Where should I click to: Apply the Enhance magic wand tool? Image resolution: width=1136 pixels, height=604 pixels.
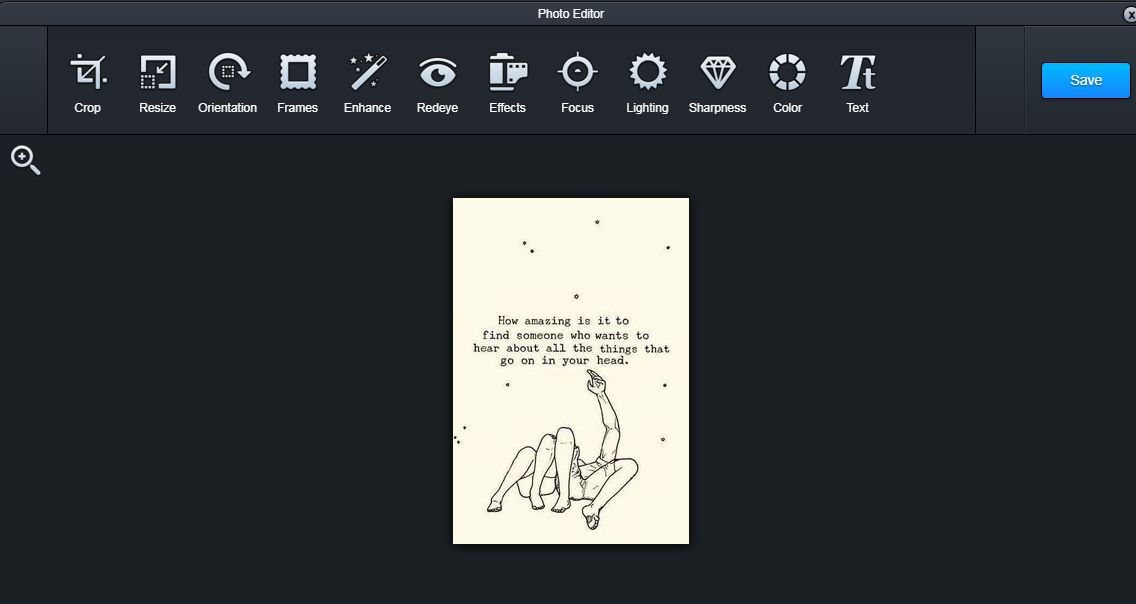(x=367, y=72)
